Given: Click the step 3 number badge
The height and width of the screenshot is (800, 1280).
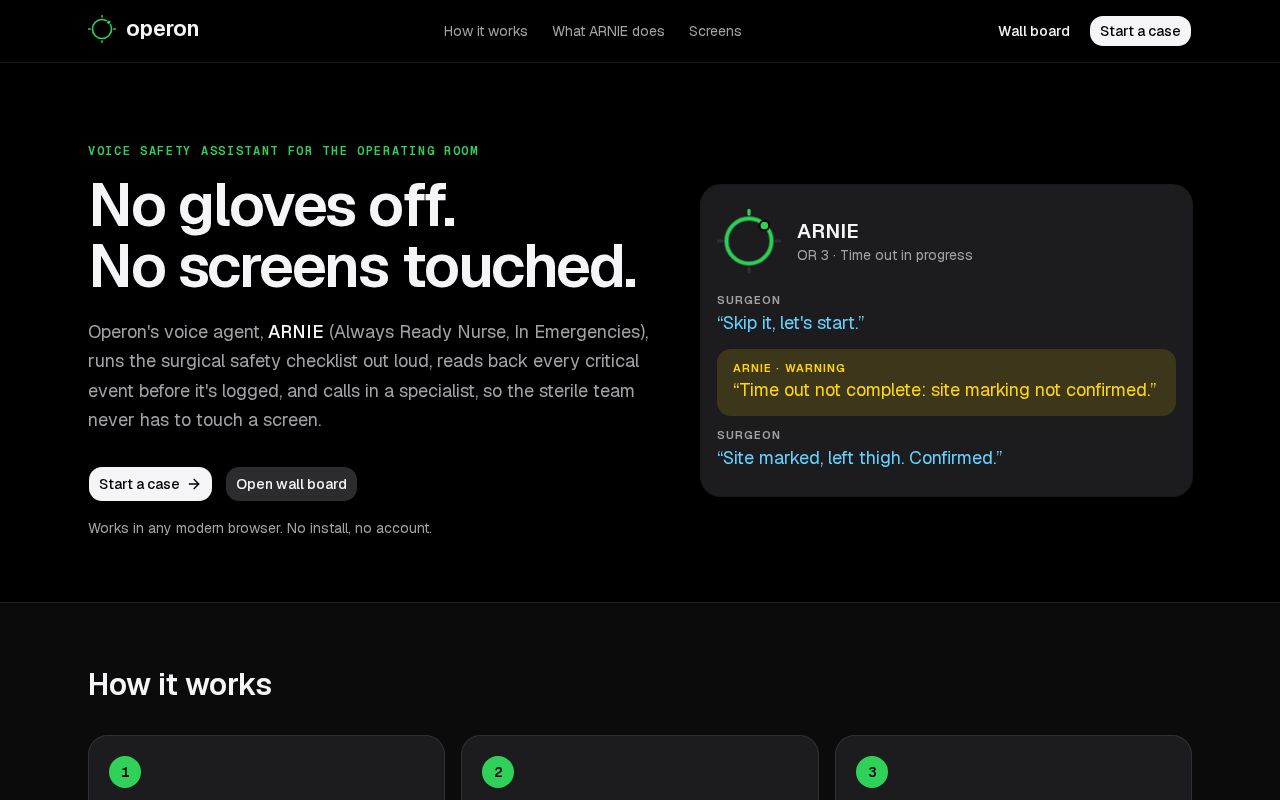Looking at the screenshot, I should click(872, 772).
